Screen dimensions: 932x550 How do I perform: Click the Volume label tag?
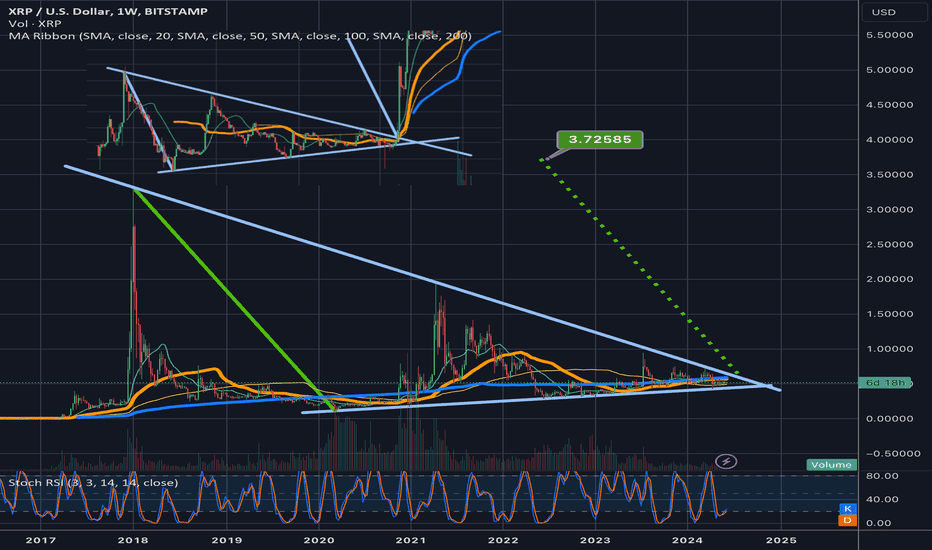tap(832, 465)
